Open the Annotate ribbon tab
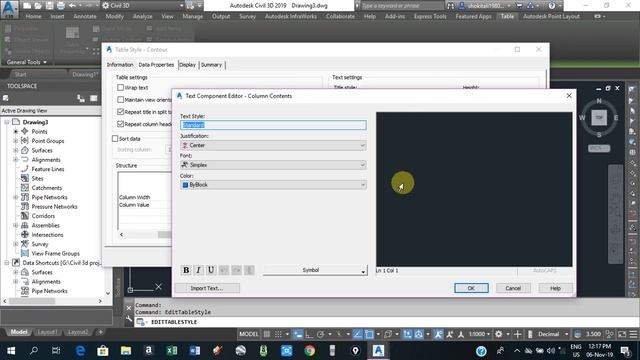The height and width of the screenshot is (360, 640). click(x=85, y=16)
